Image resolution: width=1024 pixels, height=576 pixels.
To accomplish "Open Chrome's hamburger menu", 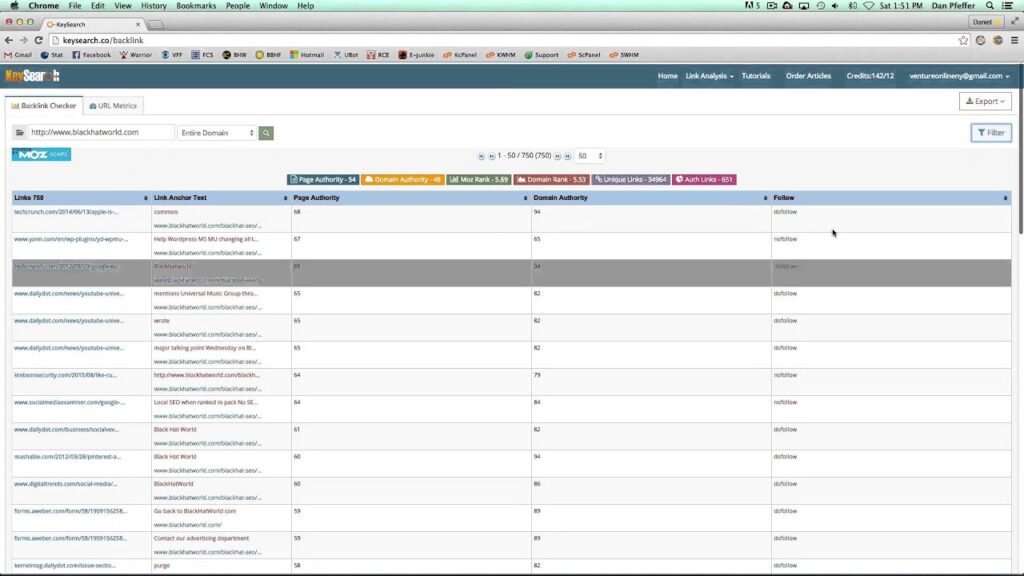I will coord(1014,40).
